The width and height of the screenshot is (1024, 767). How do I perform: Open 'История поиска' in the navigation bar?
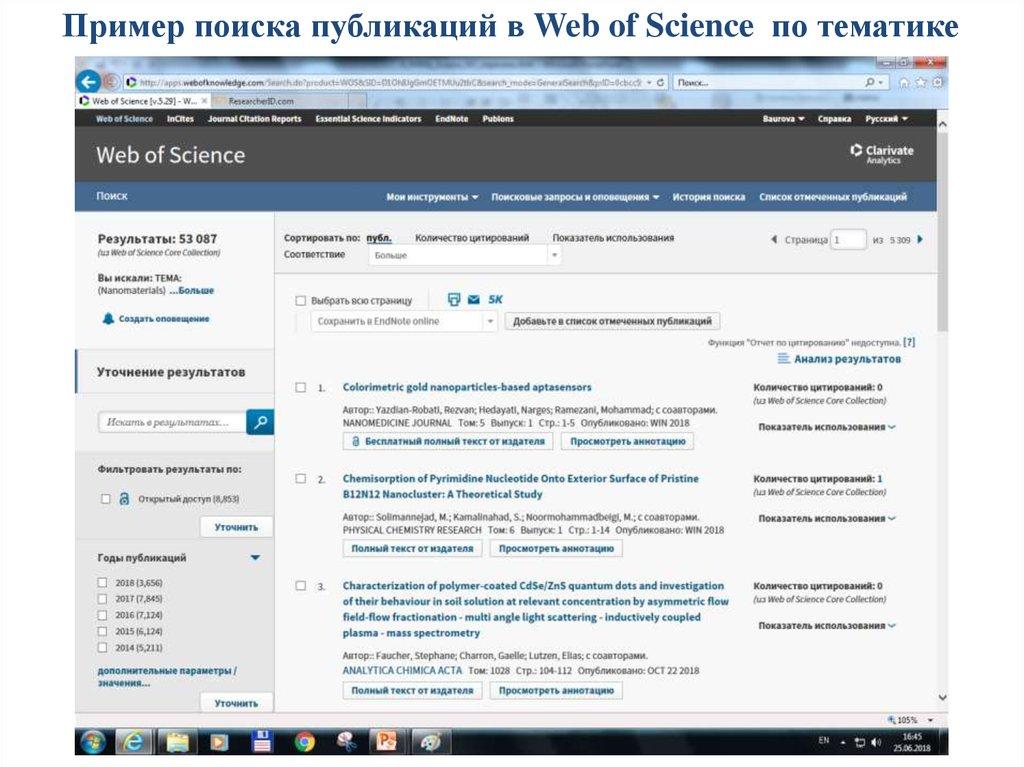tap(708, 197)
